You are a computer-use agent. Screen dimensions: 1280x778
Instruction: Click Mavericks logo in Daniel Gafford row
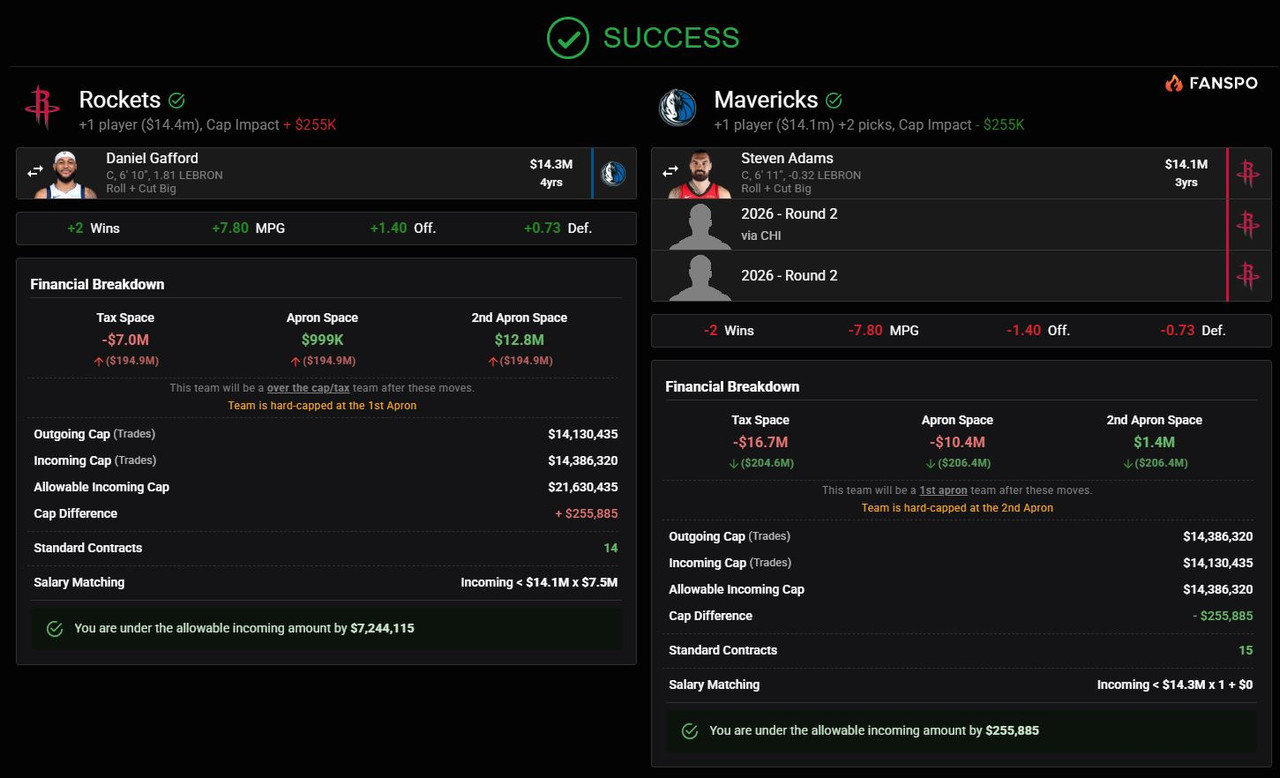pyautogui.click(x=613, y=173)
